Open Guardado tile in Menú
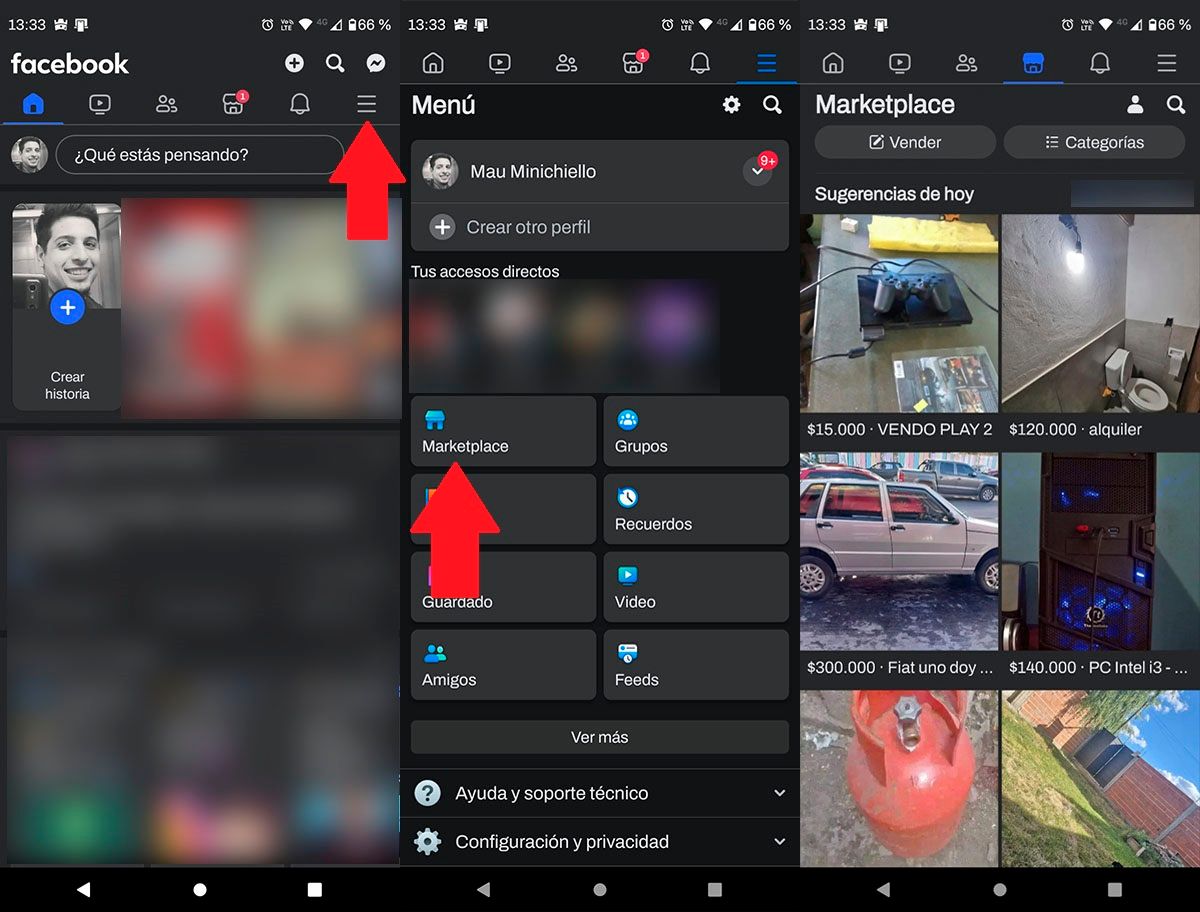 (503, 587)
